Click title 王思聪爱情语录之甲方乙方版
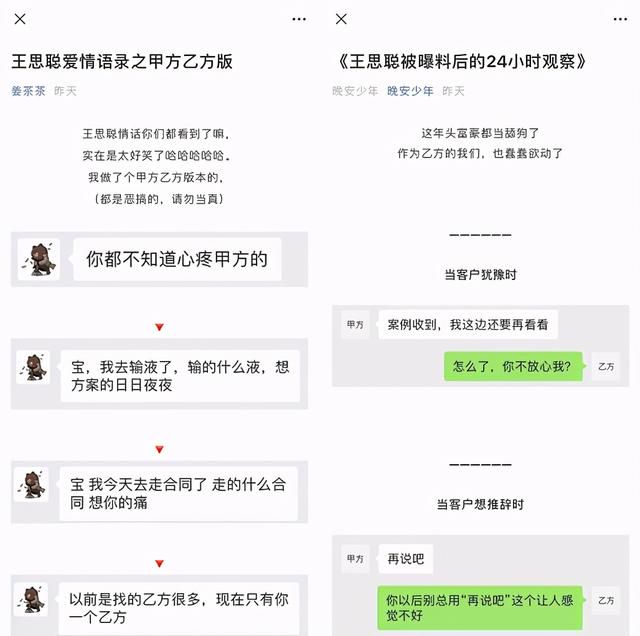 (122, 62)
